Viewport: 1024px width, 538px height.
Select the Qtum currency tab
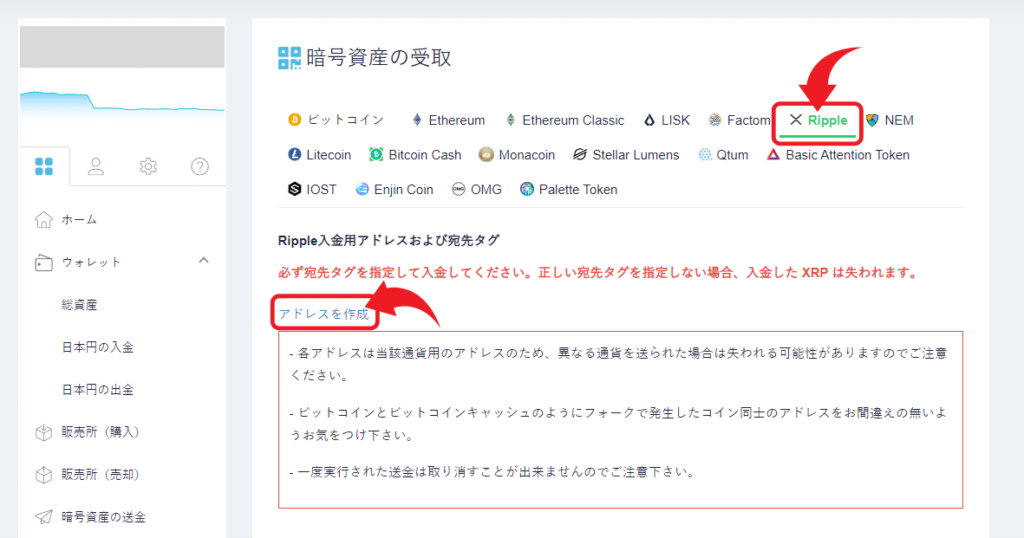pos(723,155)
